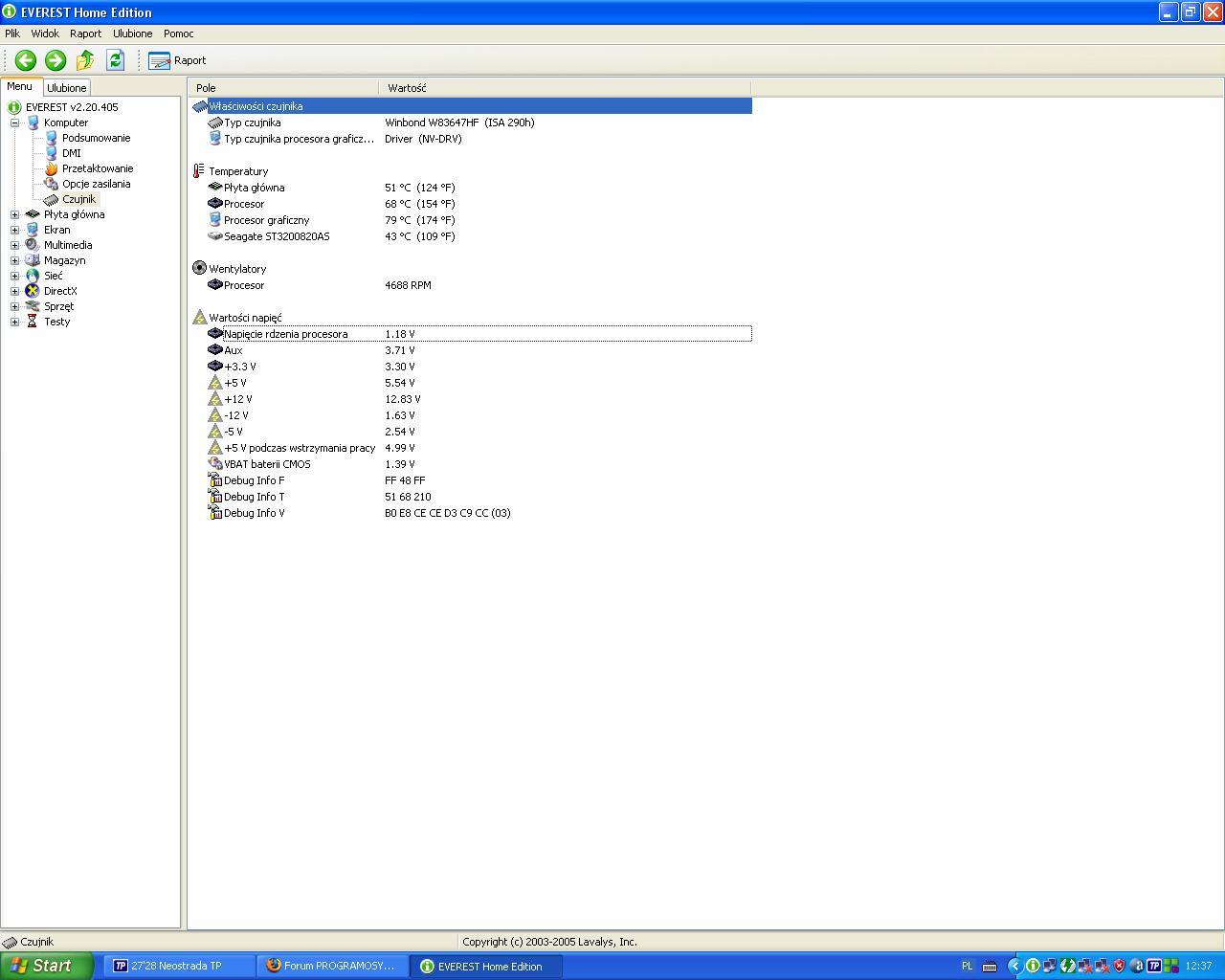Show hidden tray icons arrow
Image resolution: width=1225 pixels, height=980 pixels.
click(1015, 967)
